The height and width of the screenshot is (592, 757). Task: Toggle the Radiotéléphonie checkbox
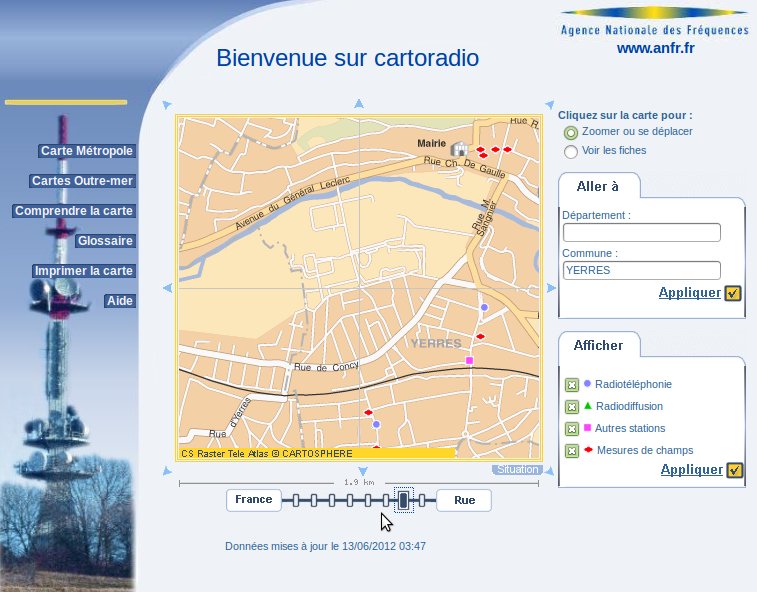pyautogui.click(x=572, y=385)
